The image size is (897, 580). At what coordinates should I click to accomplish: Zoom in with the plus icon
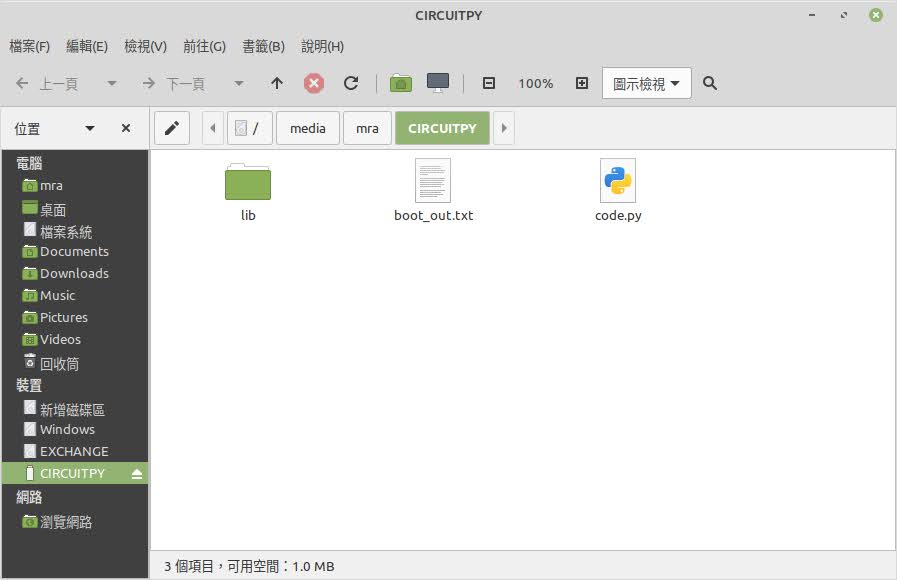(582, 84)
